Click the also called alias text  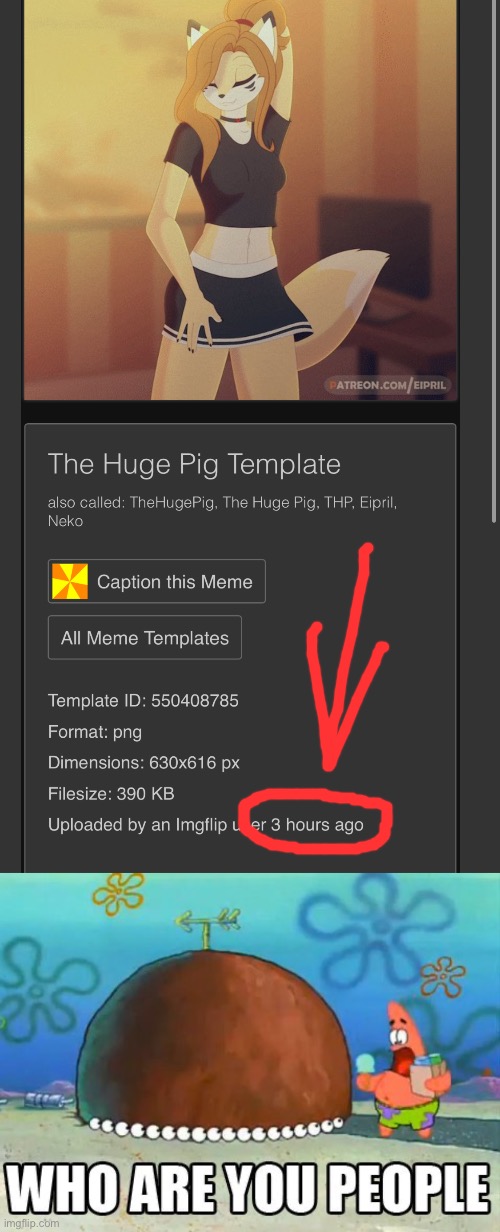(222, 511)
